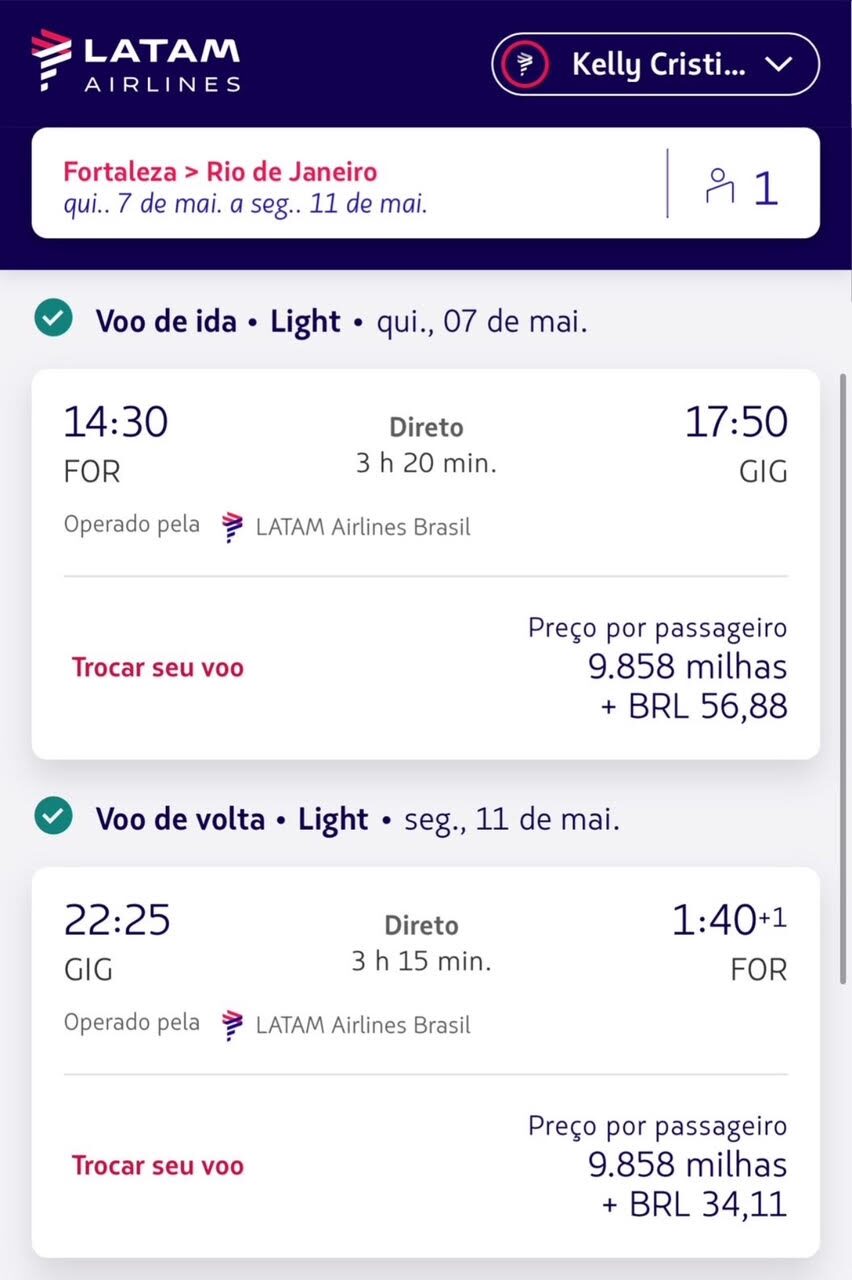Click the LATAM Airlines logo
The height and width of the screenshot is (1280, 852).
point(136,62)
